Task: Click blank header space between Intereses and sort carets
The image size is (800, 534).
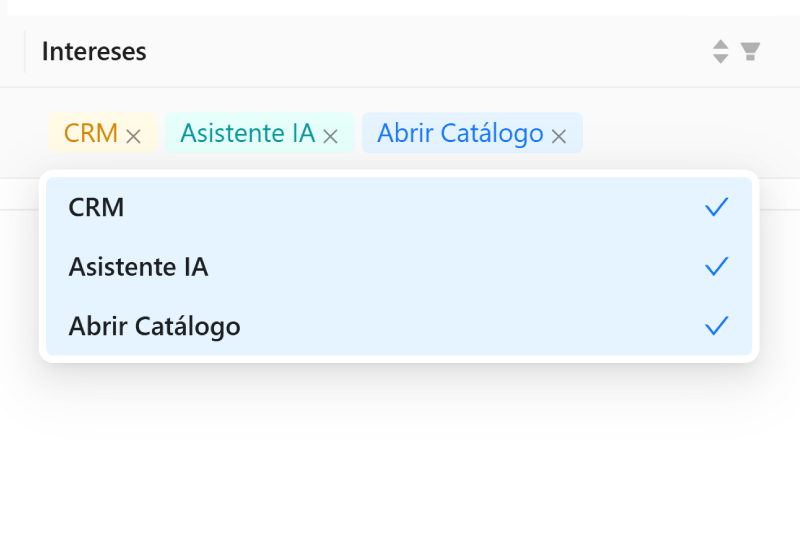Action: pos(420,51)
